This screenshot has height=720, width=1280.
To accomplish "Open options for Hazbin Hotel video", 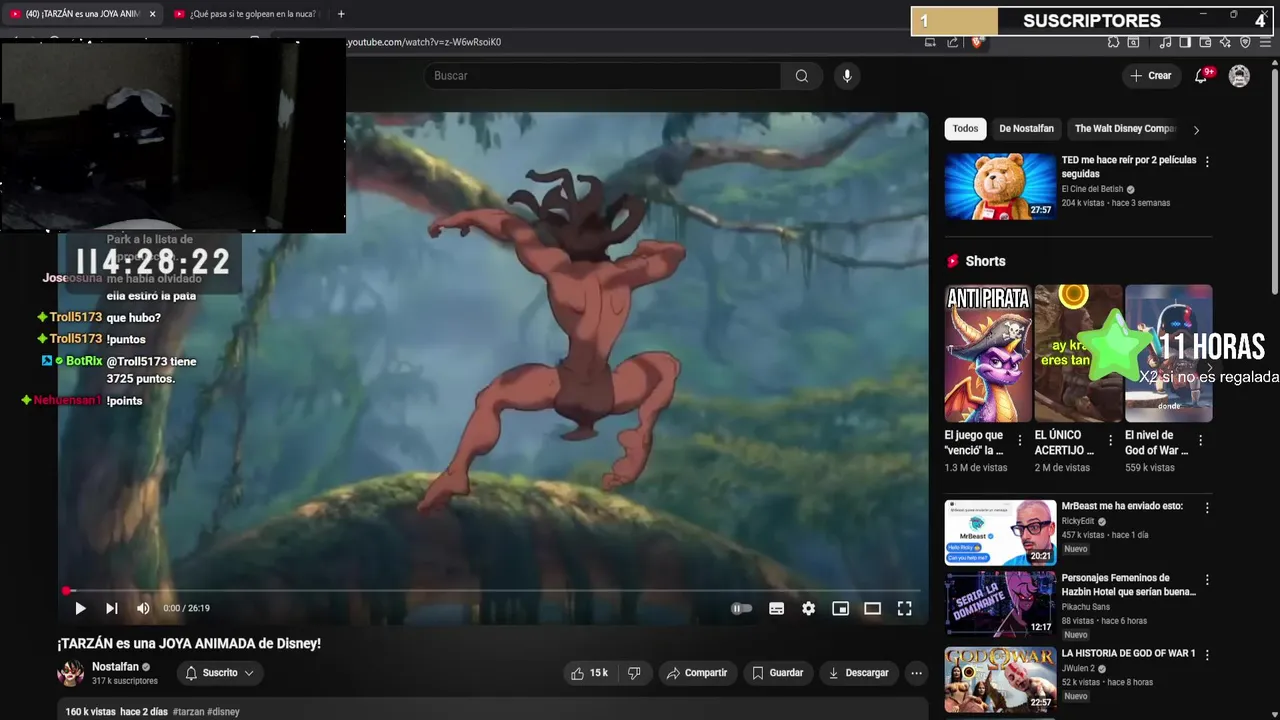I will tap(1207, 580).
